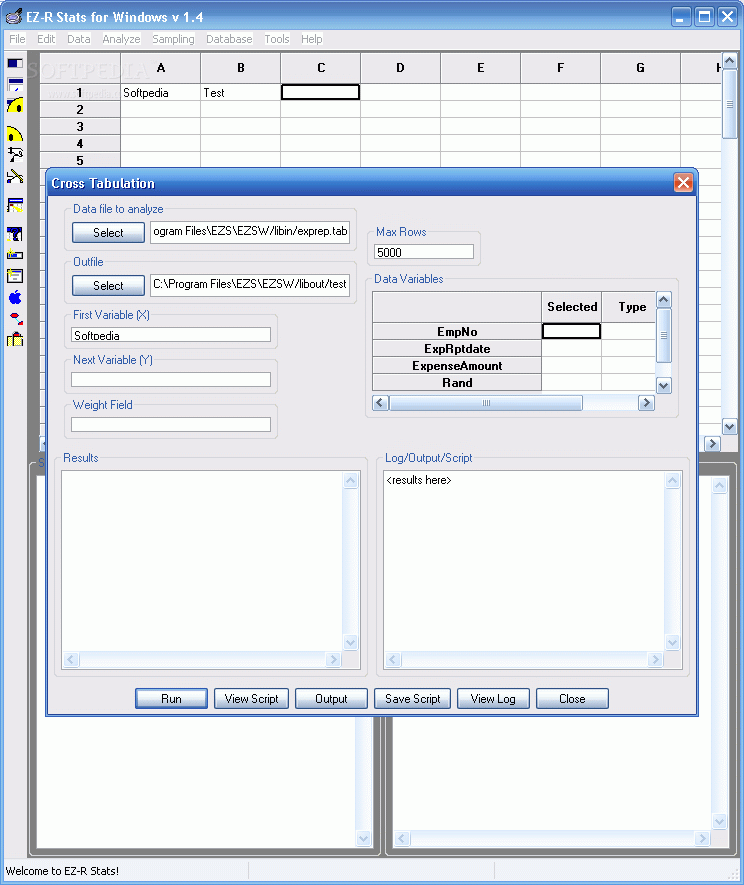
Task: Click the price tag stamp icon in toolbar
Action: pyautogui.click(x=15, y=154)
